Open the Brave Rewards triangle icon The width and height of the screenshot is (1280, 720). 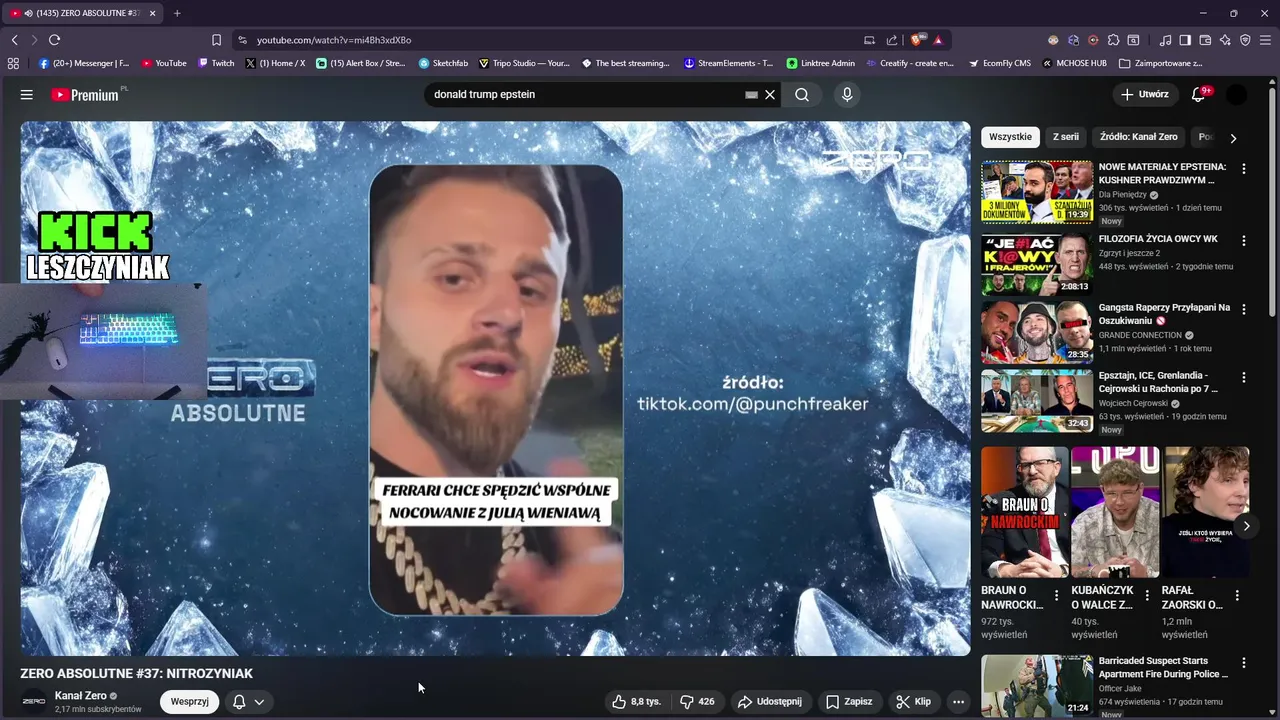coord(938,40)
